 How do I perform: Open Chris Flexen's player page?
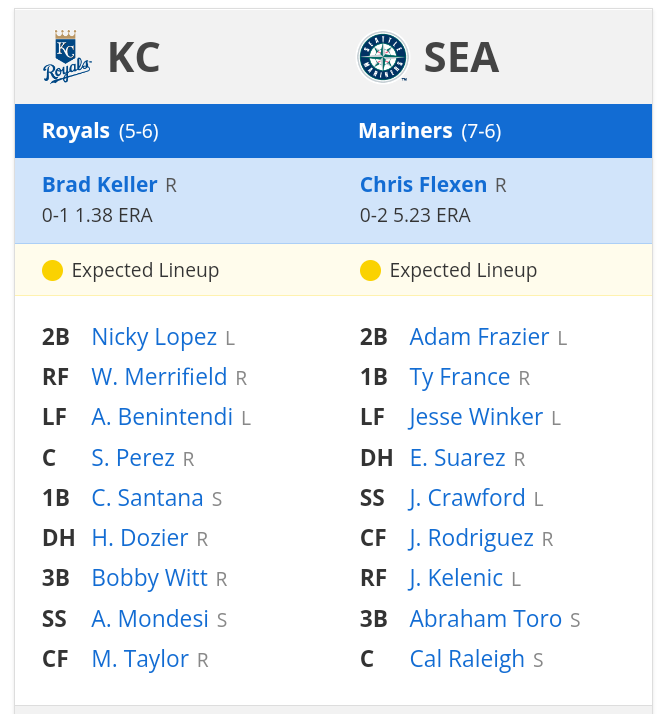pos(423,185)
